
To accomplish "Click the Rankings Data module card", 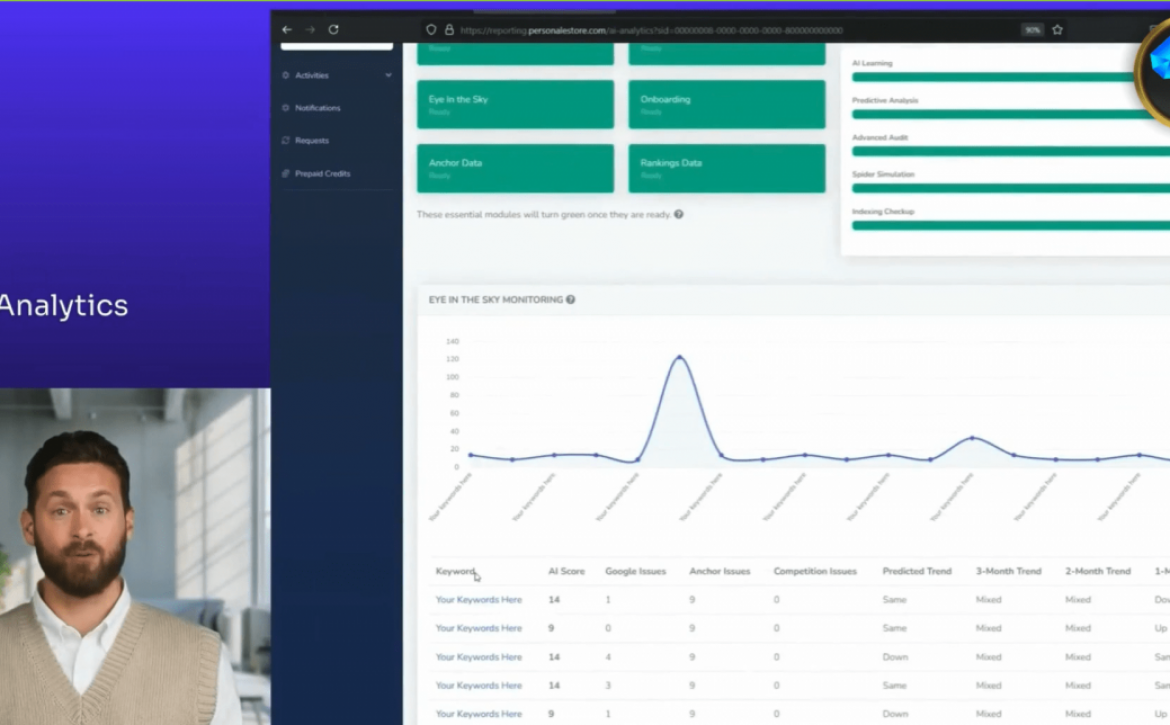I will click(727, 169).
